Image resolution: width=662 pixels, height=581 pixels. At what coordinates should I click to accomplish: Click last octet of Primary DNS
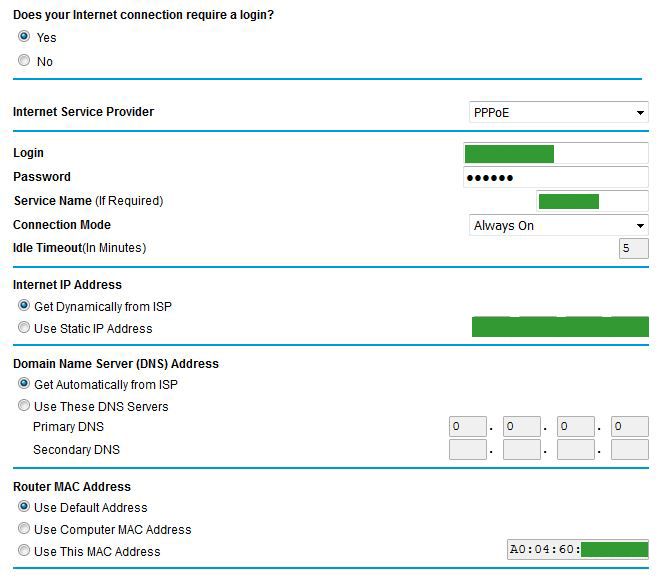pos(630,427)
